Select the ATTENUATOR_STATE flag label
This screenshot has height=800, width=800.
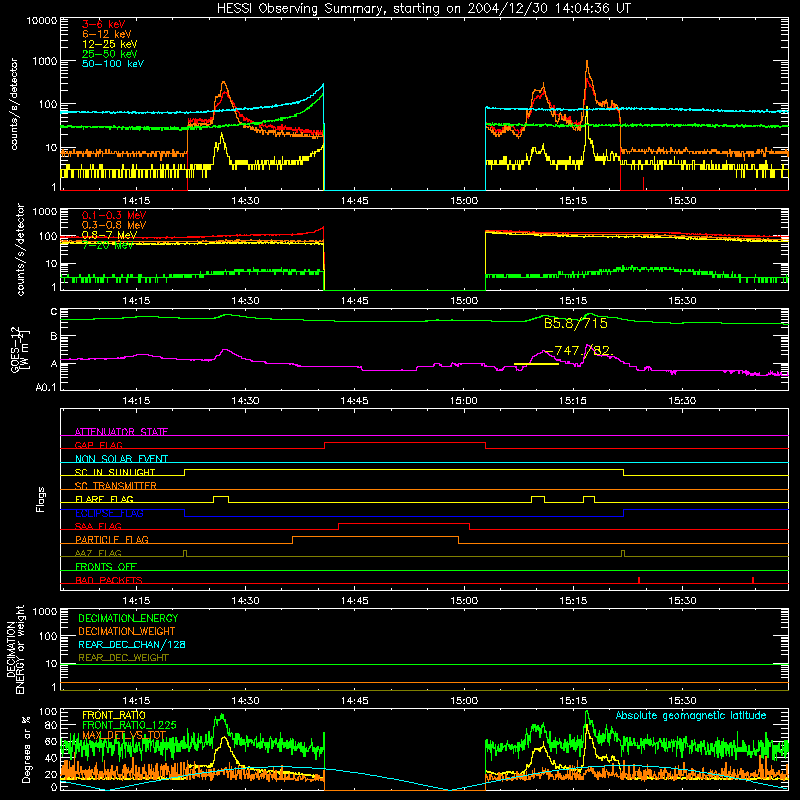click(x=121, y=432)
